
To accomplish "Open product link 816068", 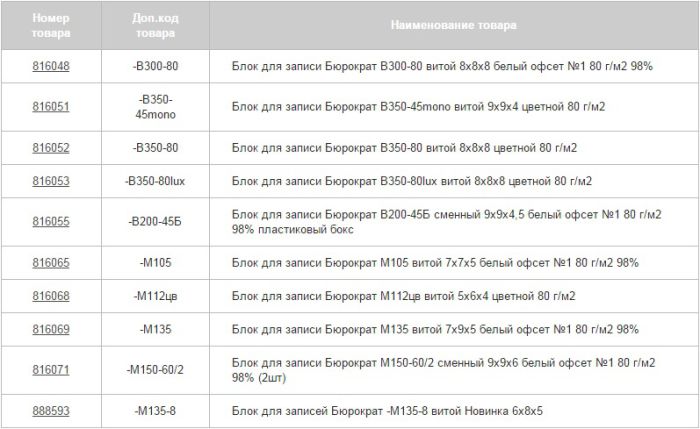I will [51, 296].
